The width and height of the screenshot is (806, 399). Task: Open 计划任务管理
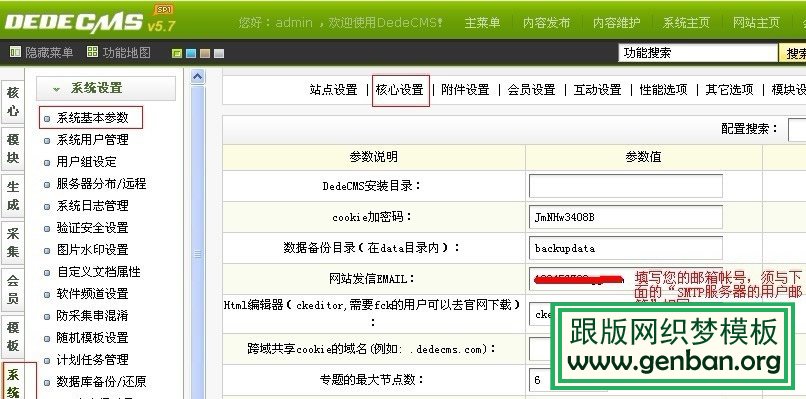pyautogui.click(x=93, y=360)
